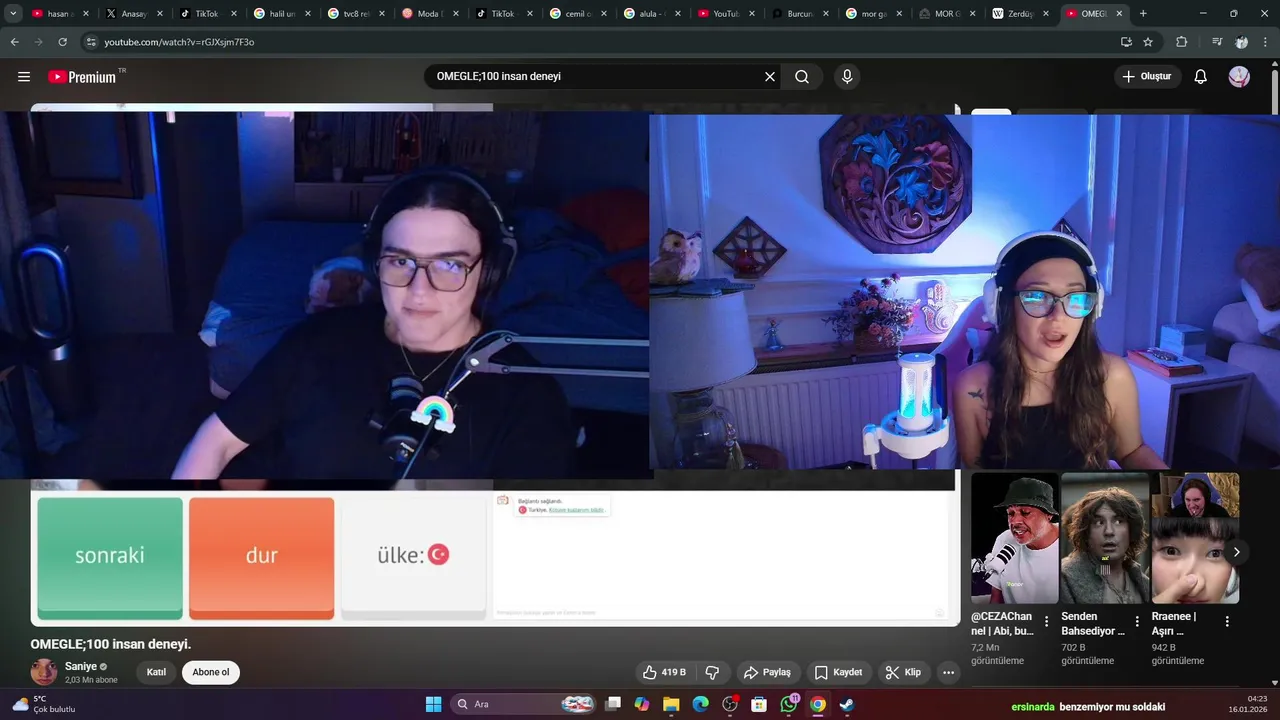Click the Windows taskbar search box
1280x720 pixels.
tap(523, 704)
